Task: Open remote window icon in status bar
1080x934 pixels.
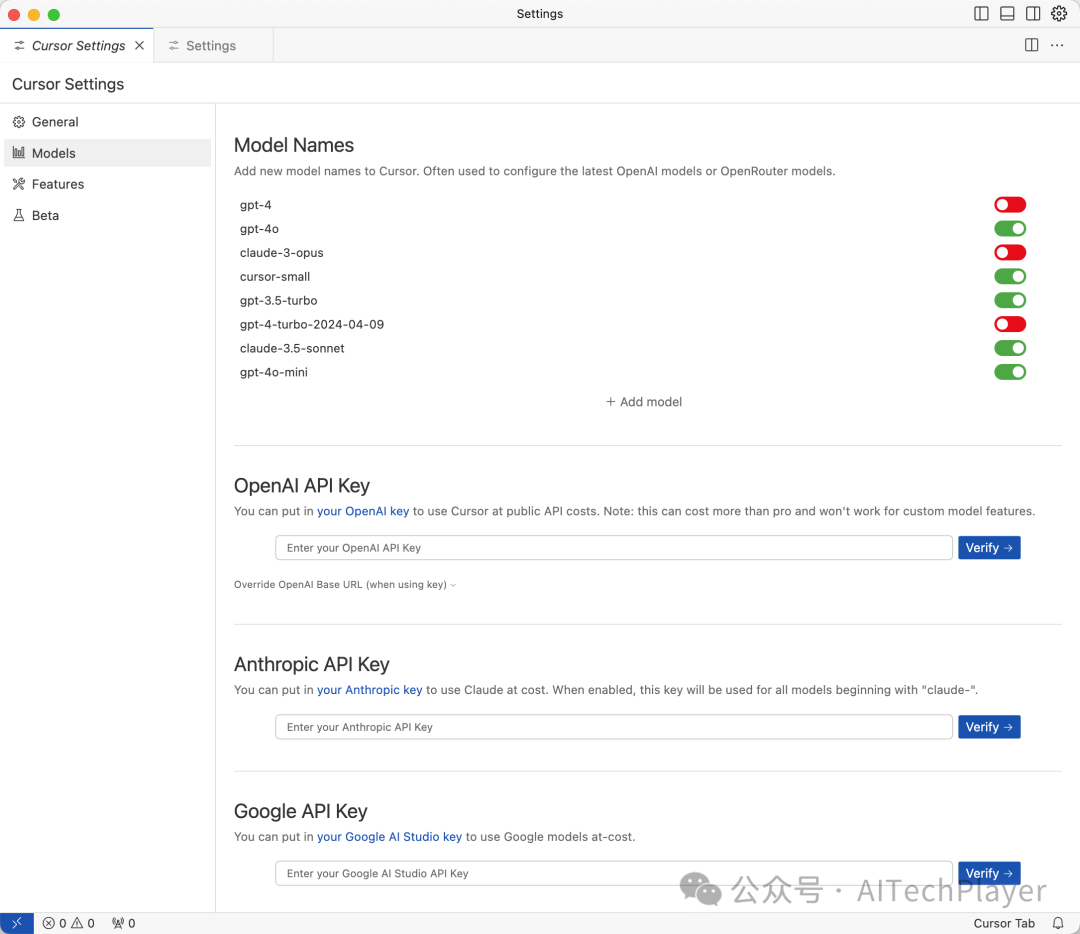Action: point(17,923)
